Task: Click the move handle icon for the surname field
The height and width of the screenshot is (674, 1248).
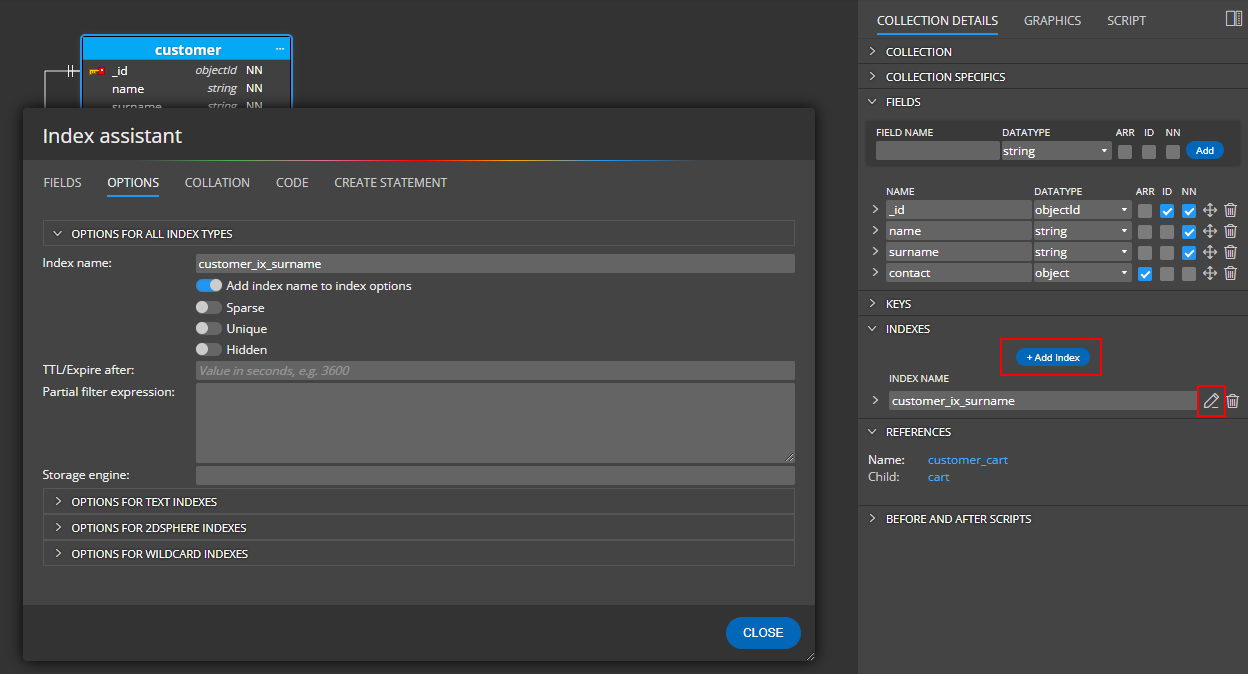Action: [x=1211, y=251]
